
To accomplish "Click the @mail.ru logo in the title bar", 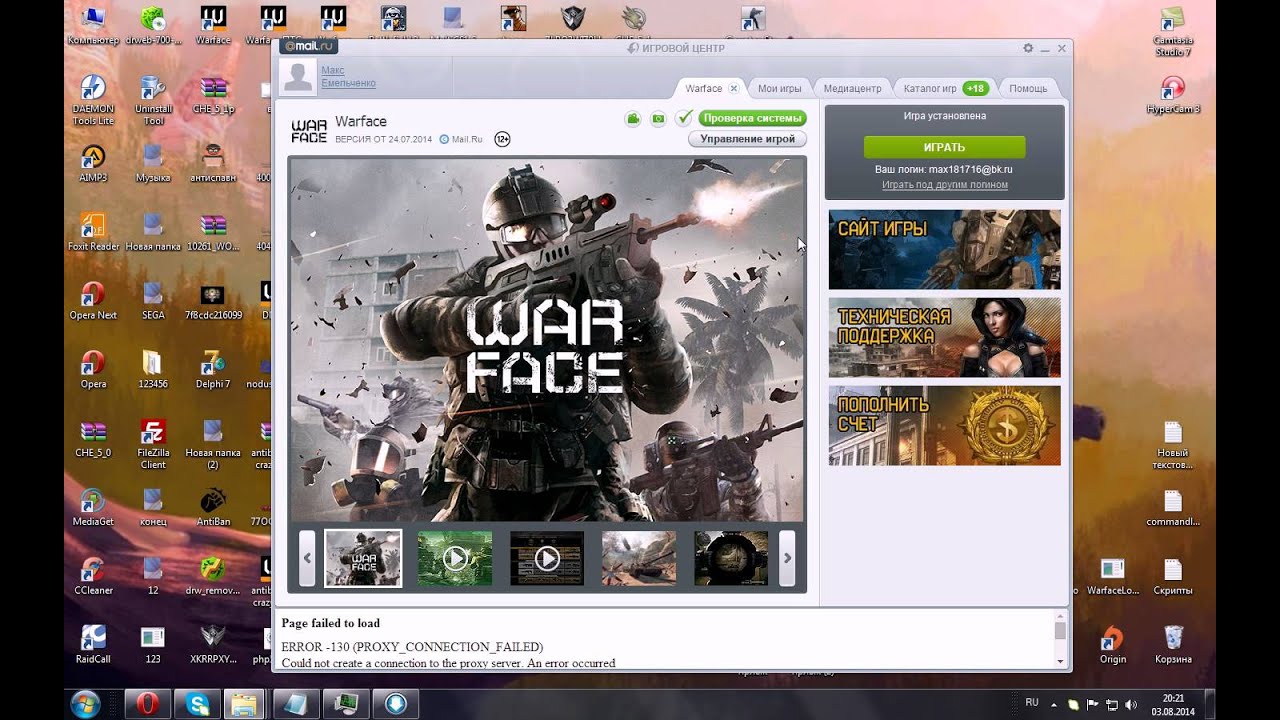I will 309,46.
